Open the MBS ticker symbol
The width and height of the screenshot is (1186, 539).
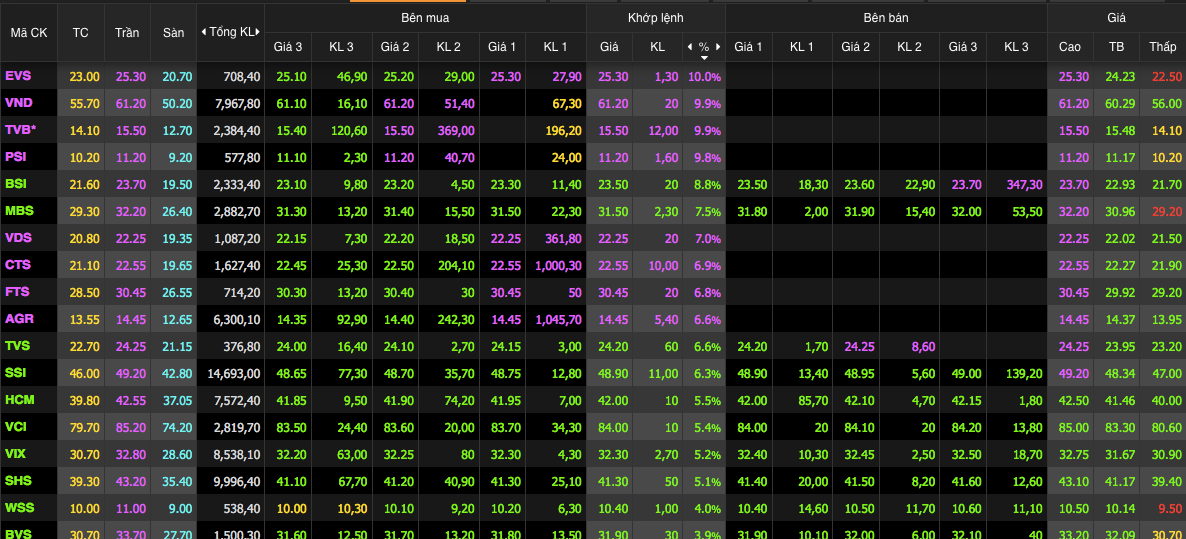point(19,211)
